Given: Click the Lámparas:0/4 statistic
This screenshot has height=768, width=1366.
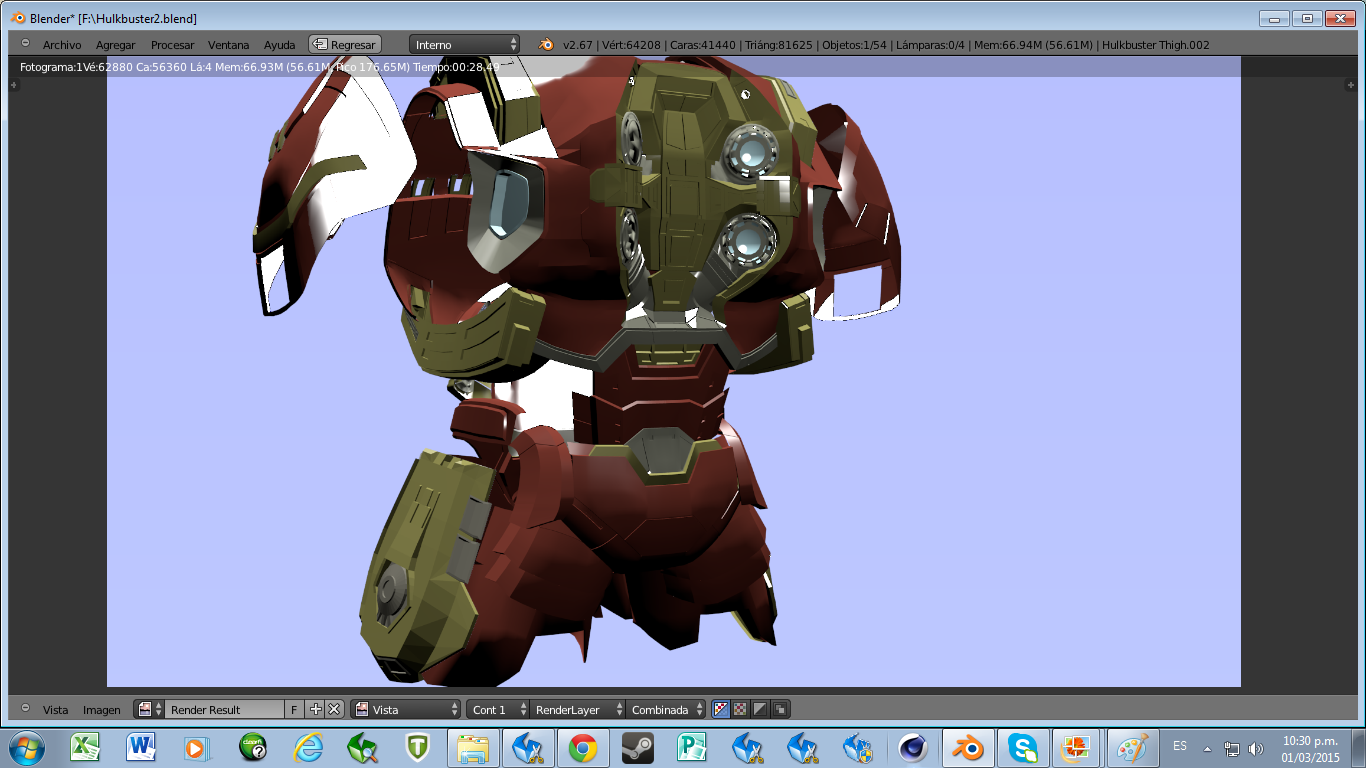Looking at the screenshot, I should coord(931,45).
